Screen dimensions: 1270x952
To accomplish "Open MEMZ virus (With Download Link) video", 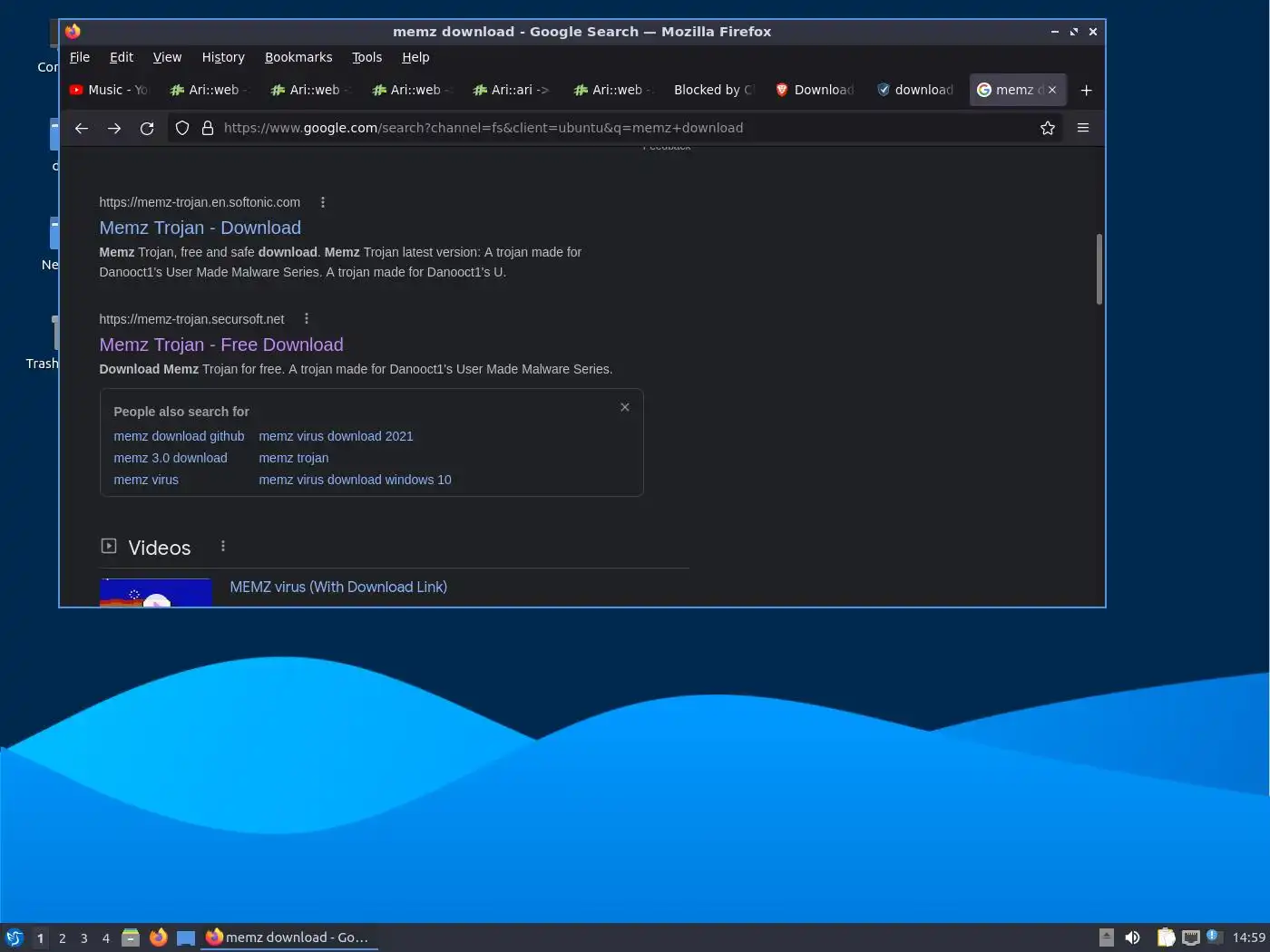I will pyautogui.click(x=338, y=587).
